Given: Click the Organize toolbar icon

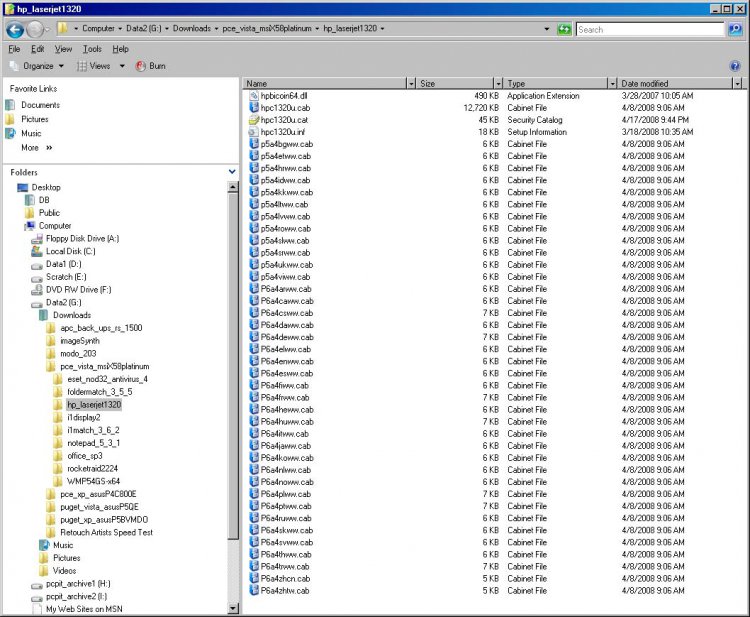Looking at the screenshot, I should point(13,66).
